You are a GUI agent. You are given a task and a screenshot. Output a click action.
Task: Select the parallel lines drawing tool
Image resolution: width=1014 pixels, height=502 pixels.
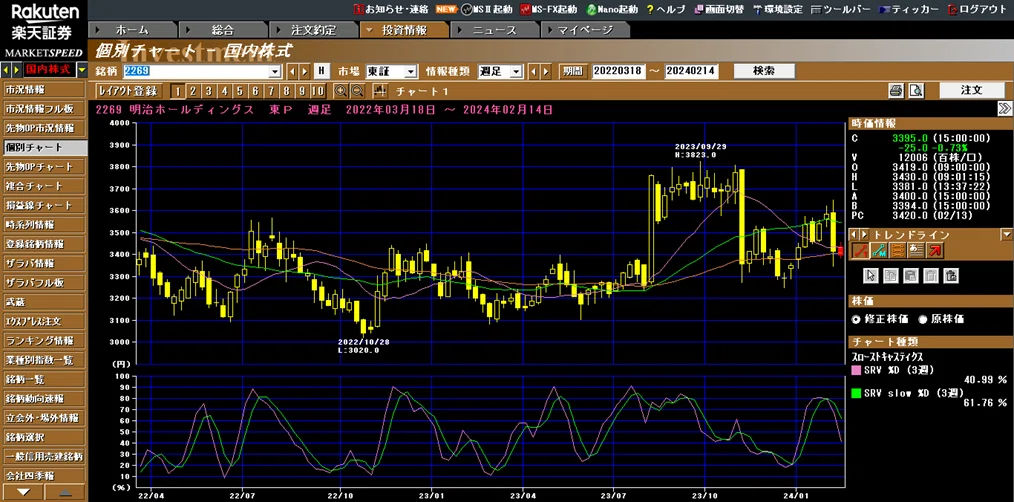(898, 250)
